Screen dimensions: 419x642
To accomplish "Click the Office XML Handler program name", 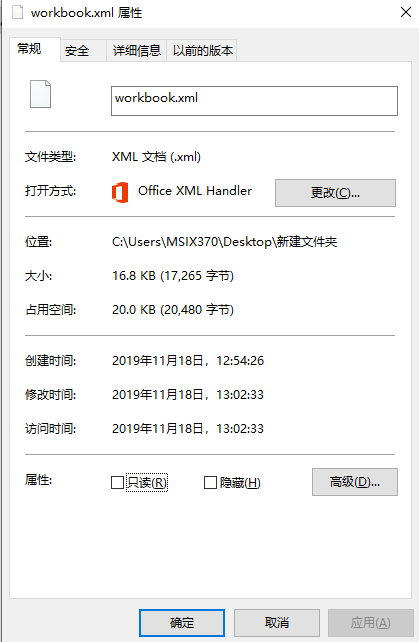I will (195, 191).
